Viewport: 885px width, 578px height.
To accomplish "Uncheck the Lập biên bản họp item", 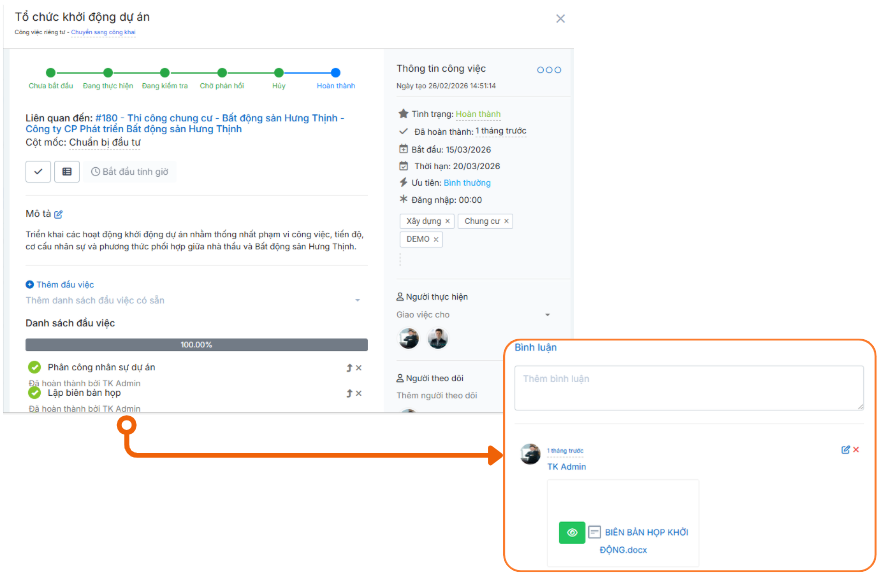I will [x=34, y=393].
